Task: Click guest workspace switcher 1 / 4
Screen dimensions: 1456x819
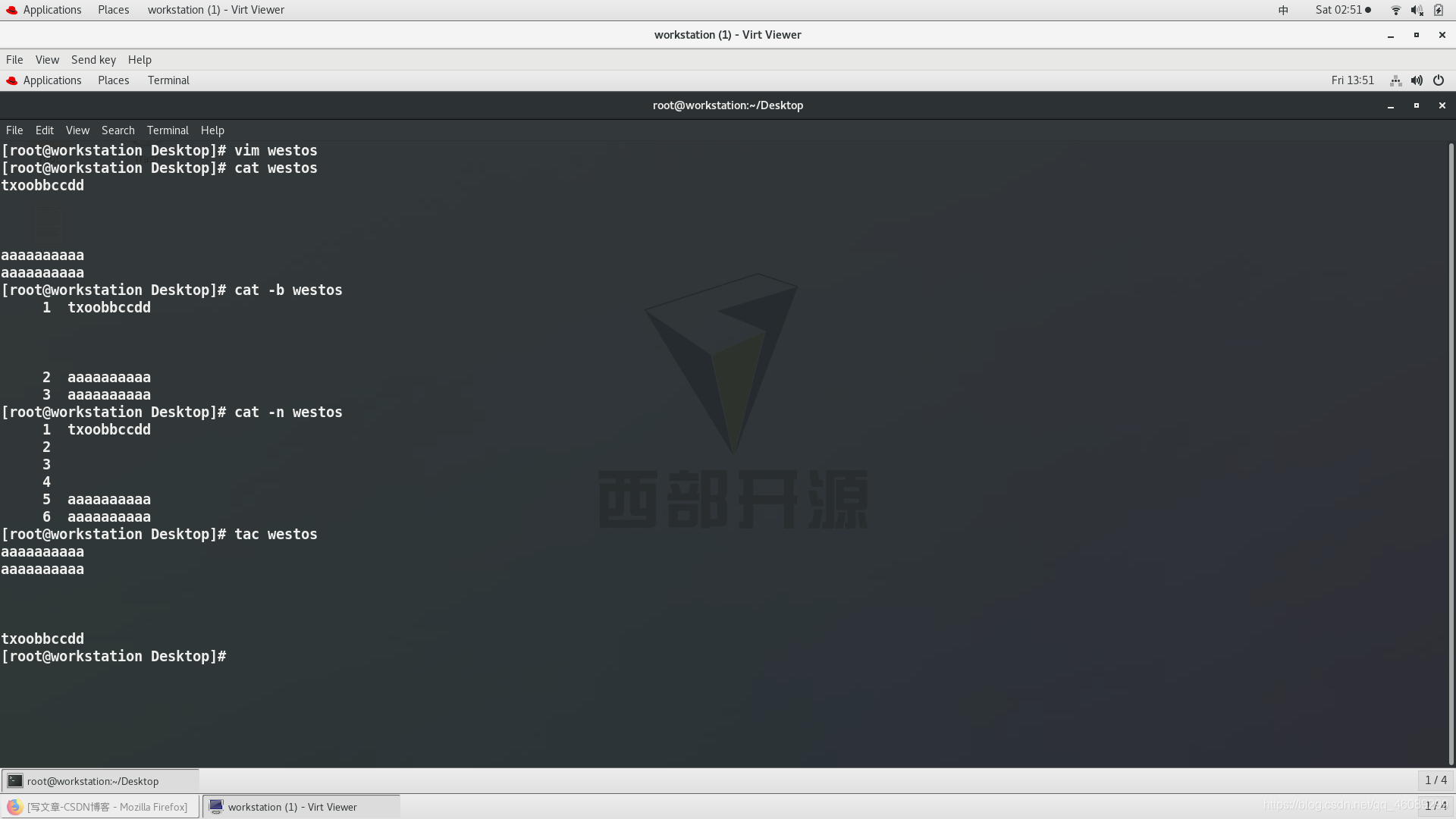Action: coord(1436,780)
